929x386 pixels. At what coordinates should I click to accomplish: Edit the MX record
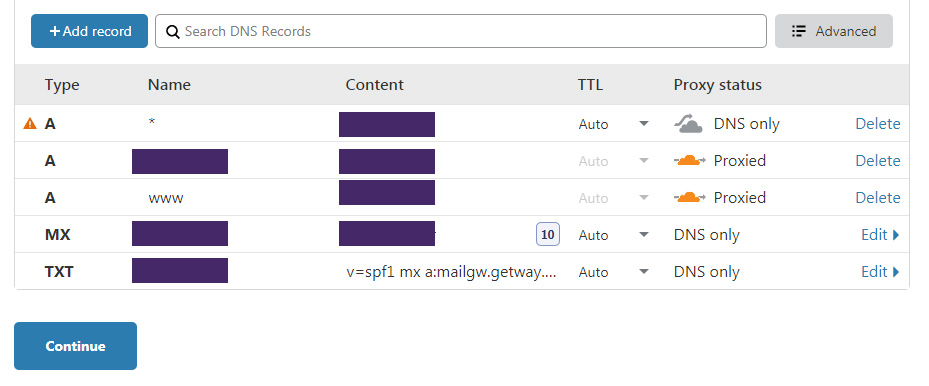880,234
